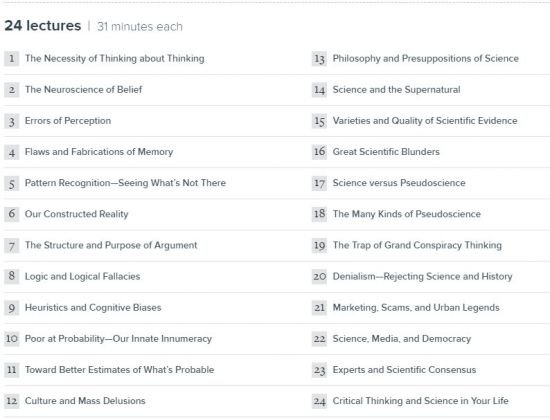Select Culture and Mass Delusions lecture

[x=85, y=401]
